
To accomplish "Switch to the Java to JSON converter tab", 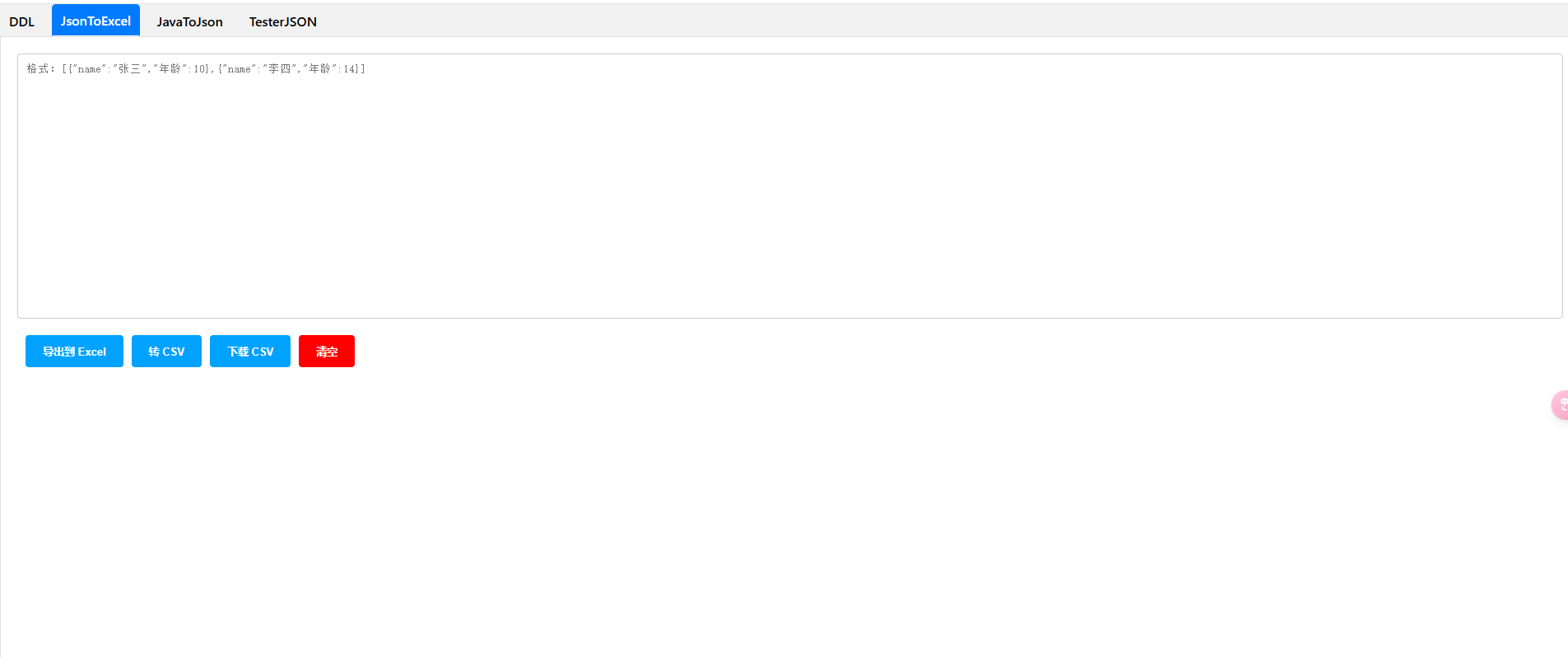I will click(189, 21).
